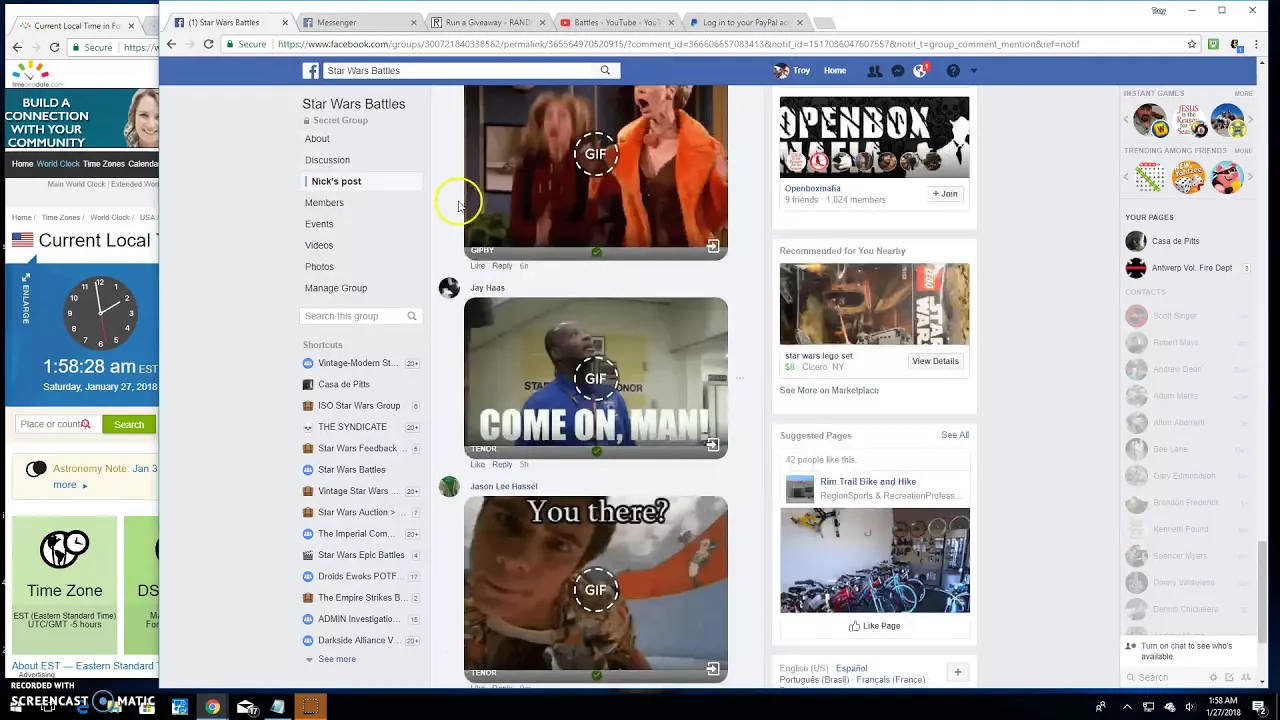
Task: Click the Chrome back arrow in the Facebook window
Action: (x=171, y=44)
